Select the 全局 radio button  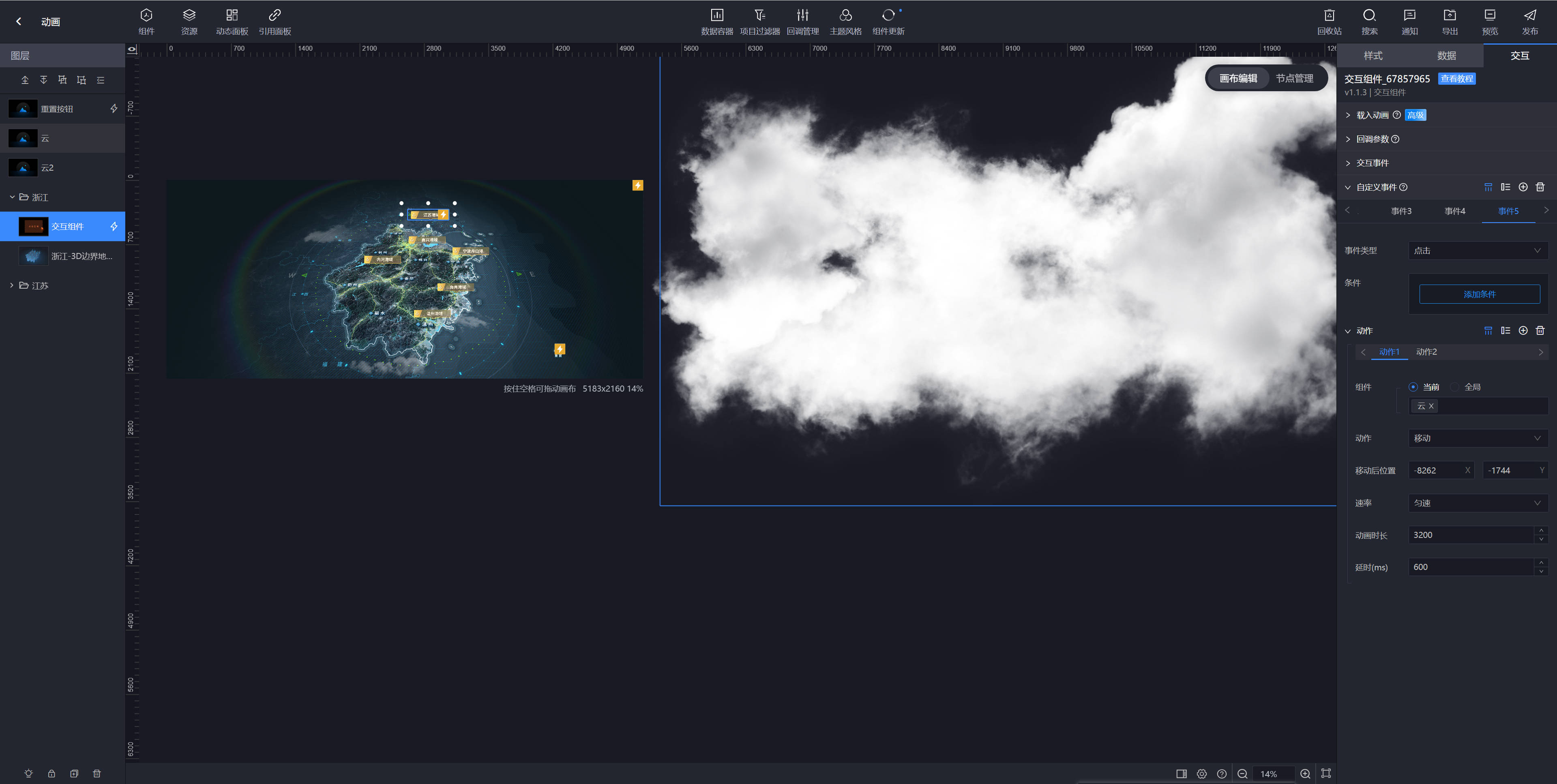(x=1455, y=387)
